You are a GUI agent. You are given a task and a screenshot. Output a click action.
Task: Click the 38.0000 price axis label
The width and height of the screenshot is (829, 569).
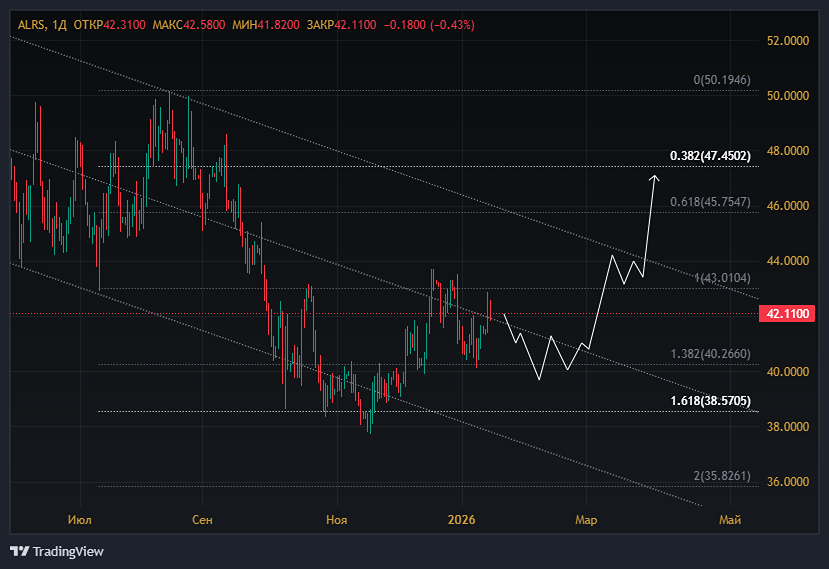pyautogui.click(x=788, y=427)
